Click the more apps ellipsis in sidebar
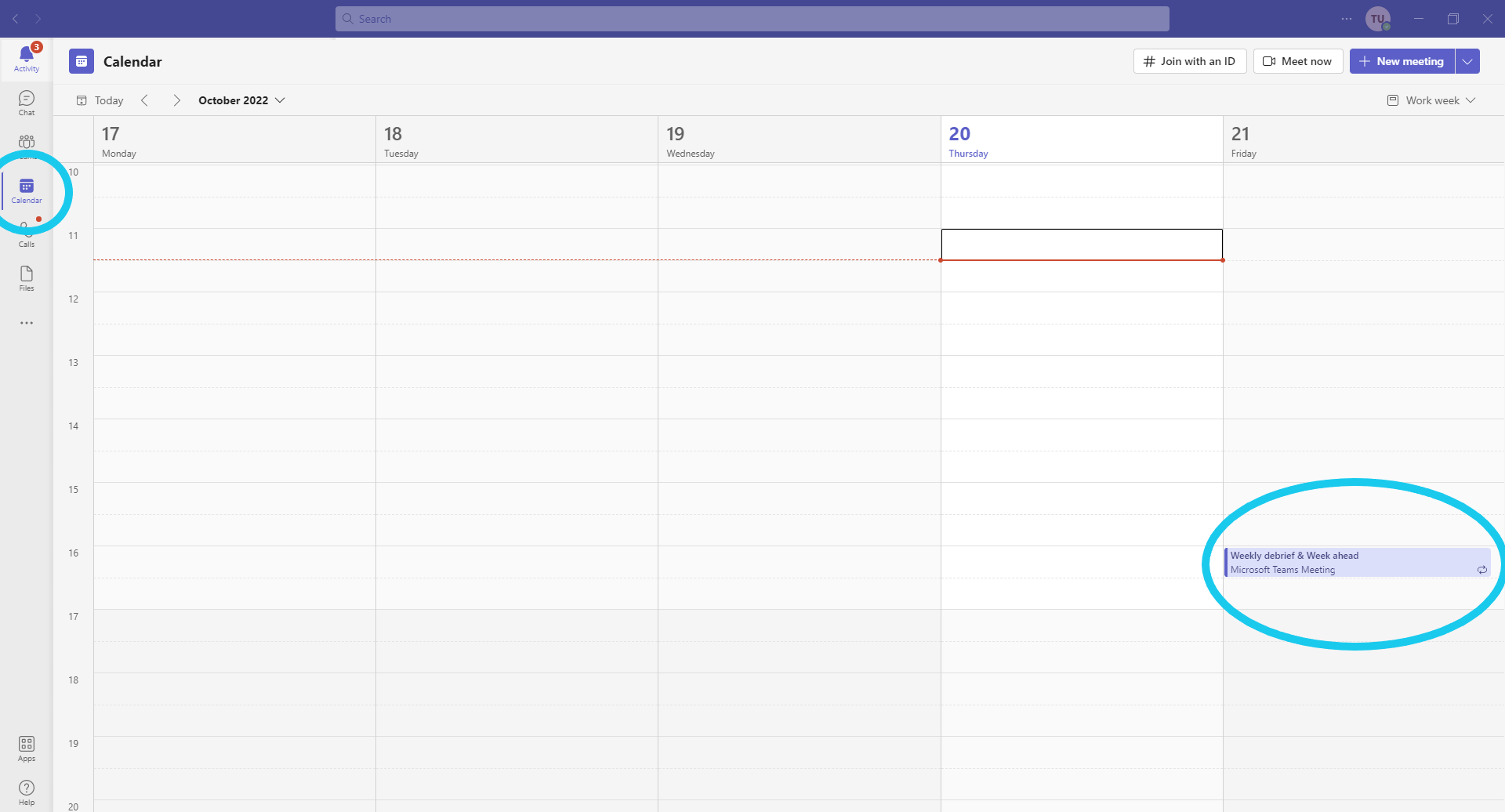The height and width of the screenshot is (812, 1505). tap(26, 323)
